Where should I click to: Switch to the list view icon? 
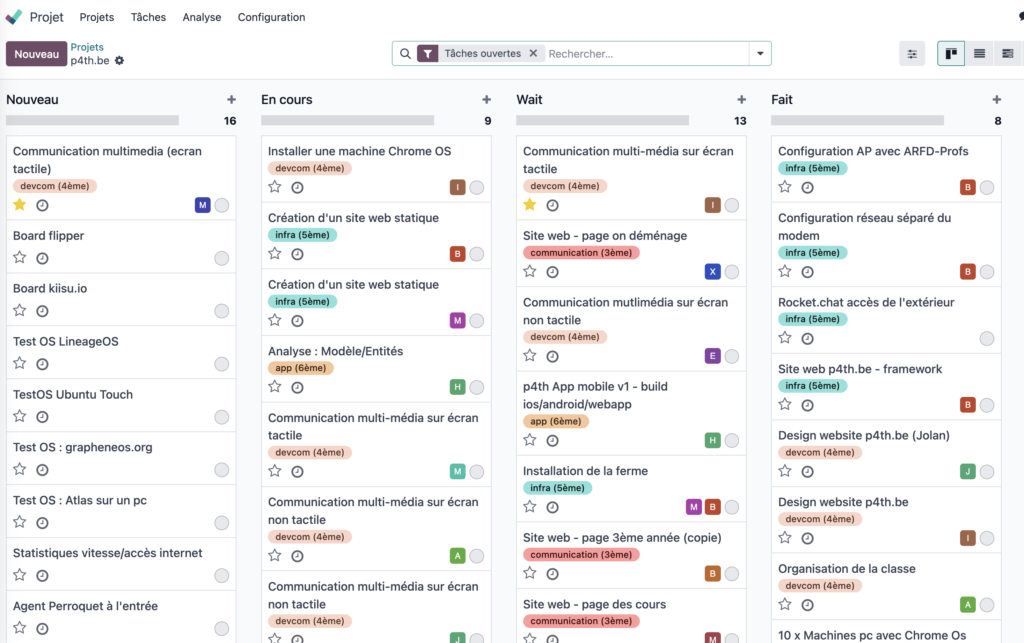coord(979,54)
